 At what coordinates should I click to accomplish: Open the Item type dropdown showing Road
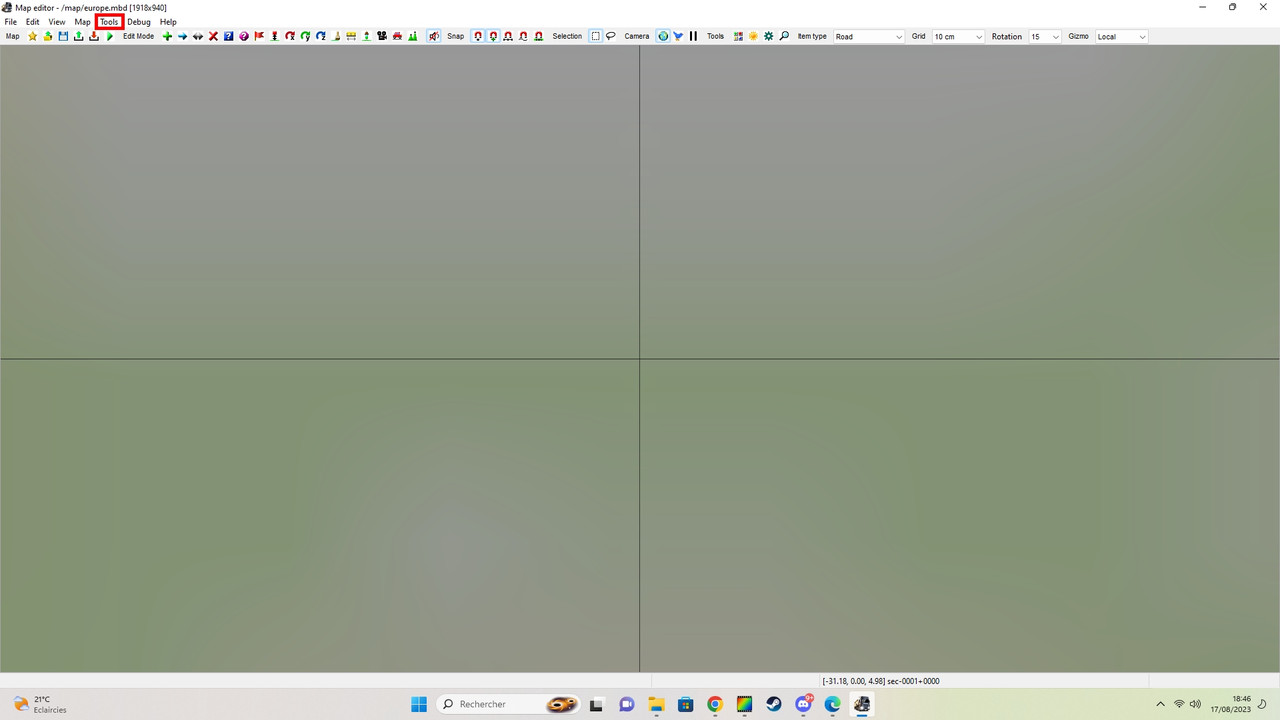(869, 36)
